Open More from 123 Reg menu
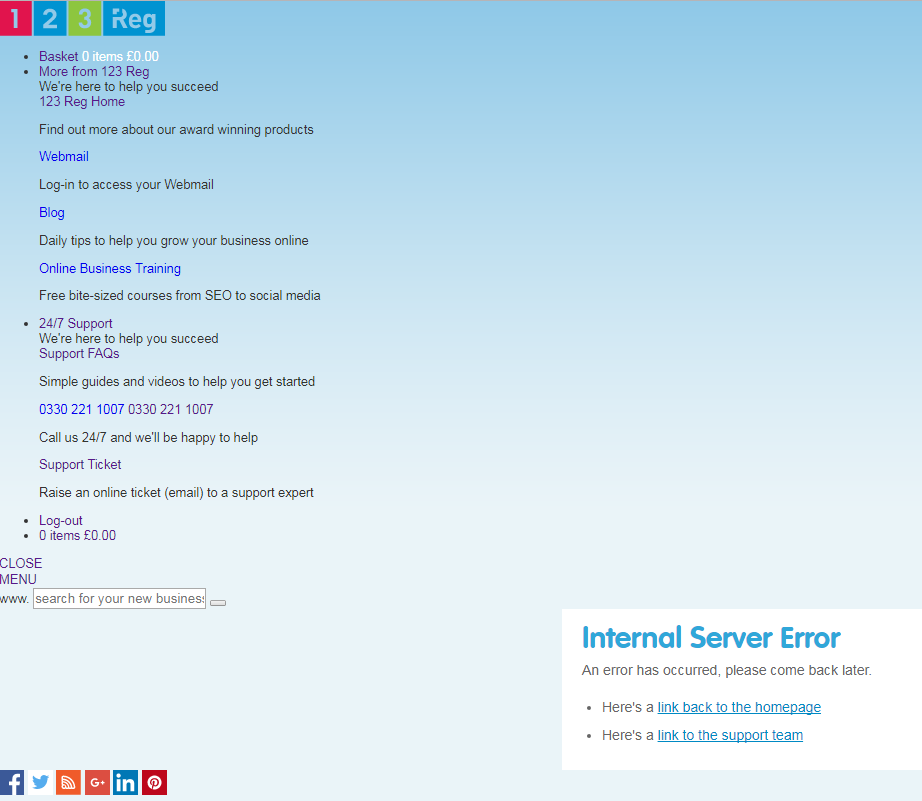The width and height of the screenshot is (922, 801). click(94, 72)
